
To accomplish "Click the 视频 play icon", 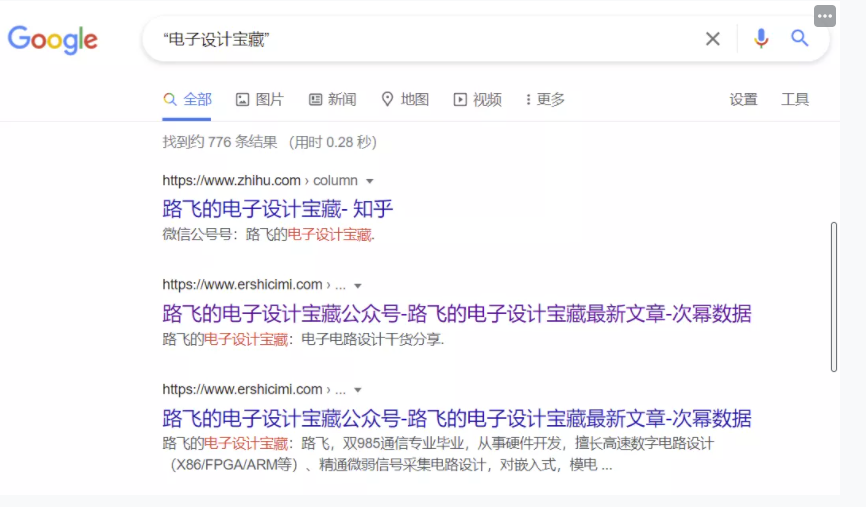I will [460, 99].
